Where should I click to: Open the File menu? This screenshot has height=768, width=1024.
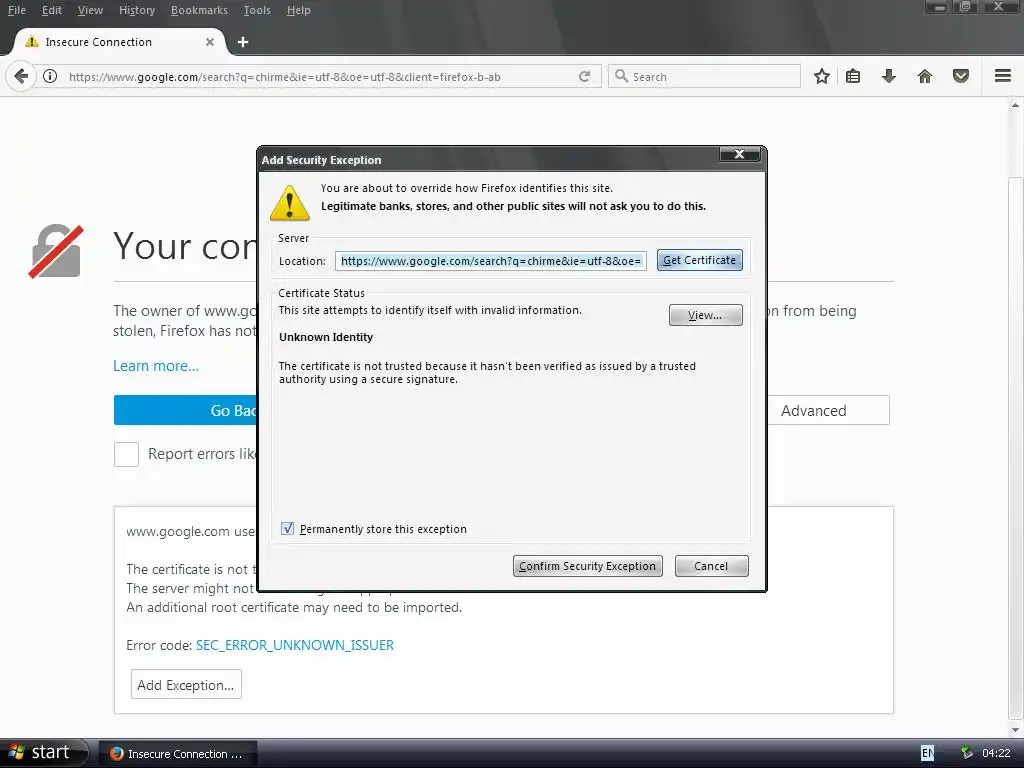(16, 10)
